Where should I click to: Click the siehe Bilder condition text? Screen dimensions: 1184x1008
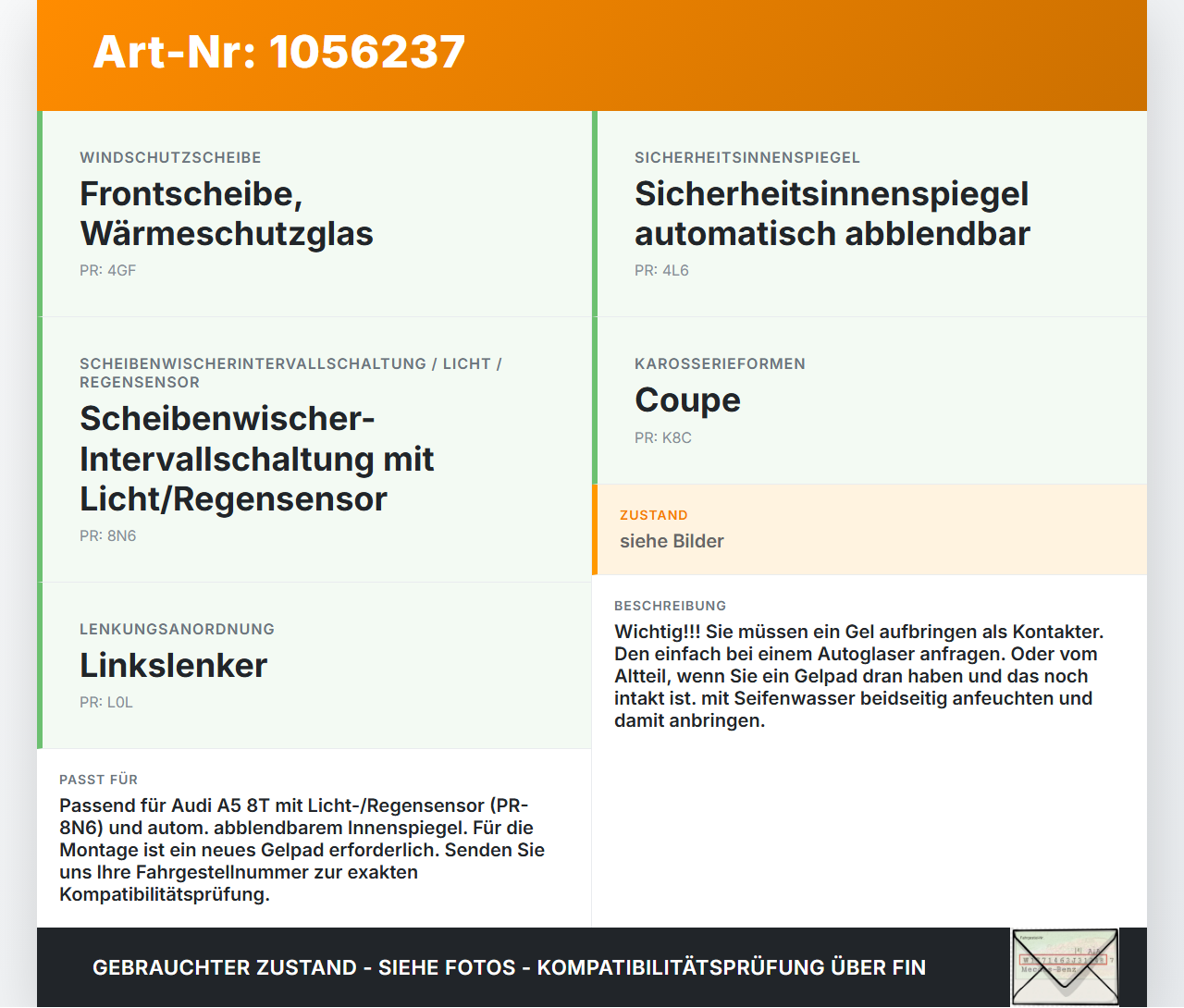click(x=672, y=541)
